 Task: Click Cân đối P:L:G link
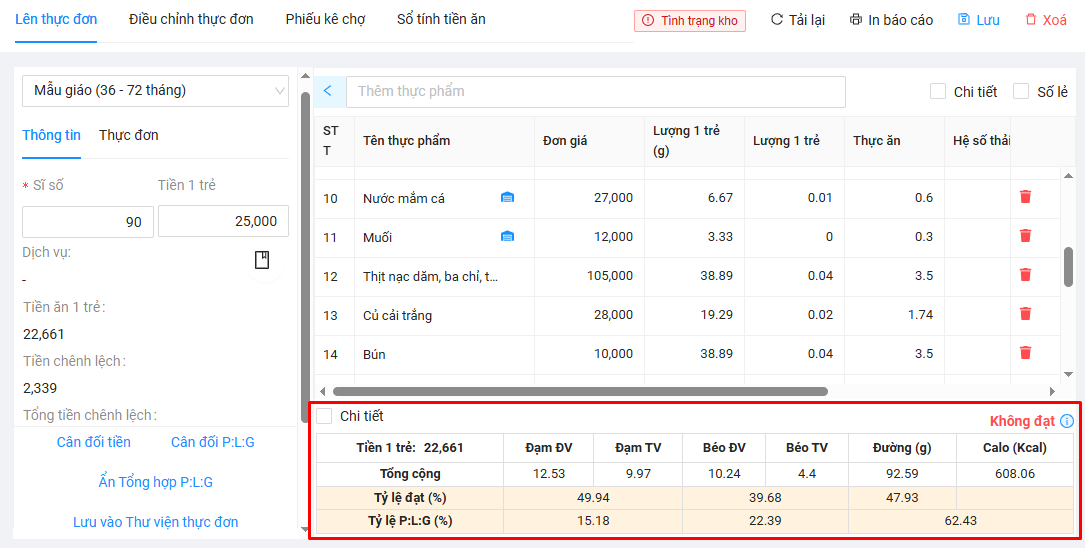click(213, 442)
